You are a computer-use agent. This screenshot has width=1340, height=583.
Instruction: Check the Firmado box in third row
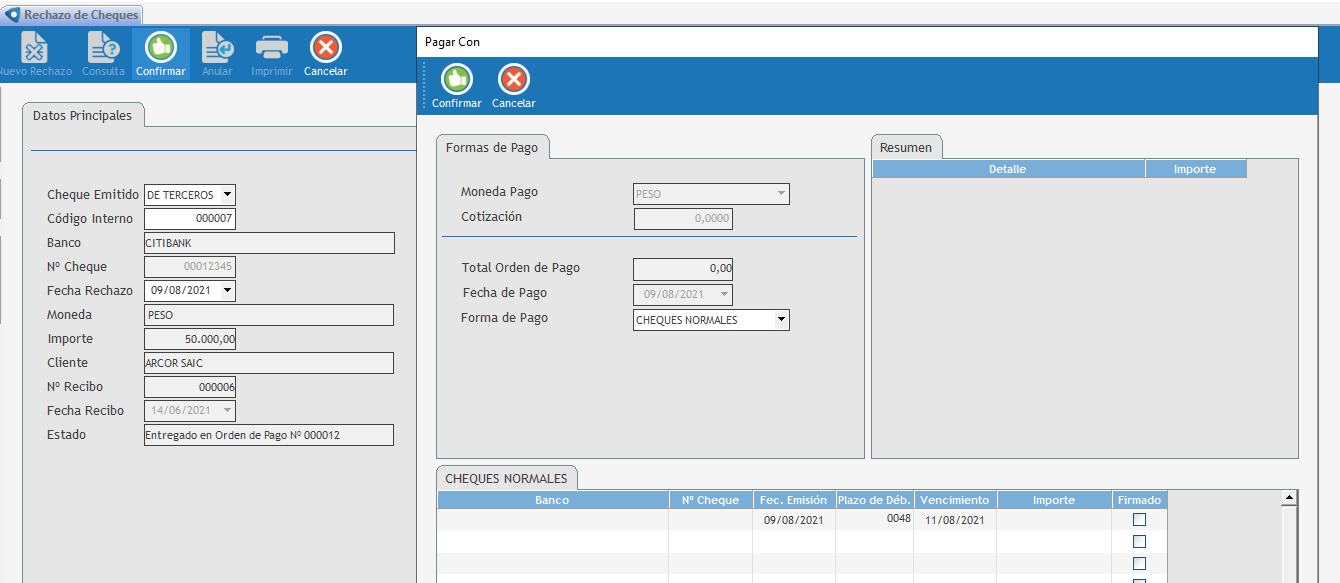(x=1139, y=564)
